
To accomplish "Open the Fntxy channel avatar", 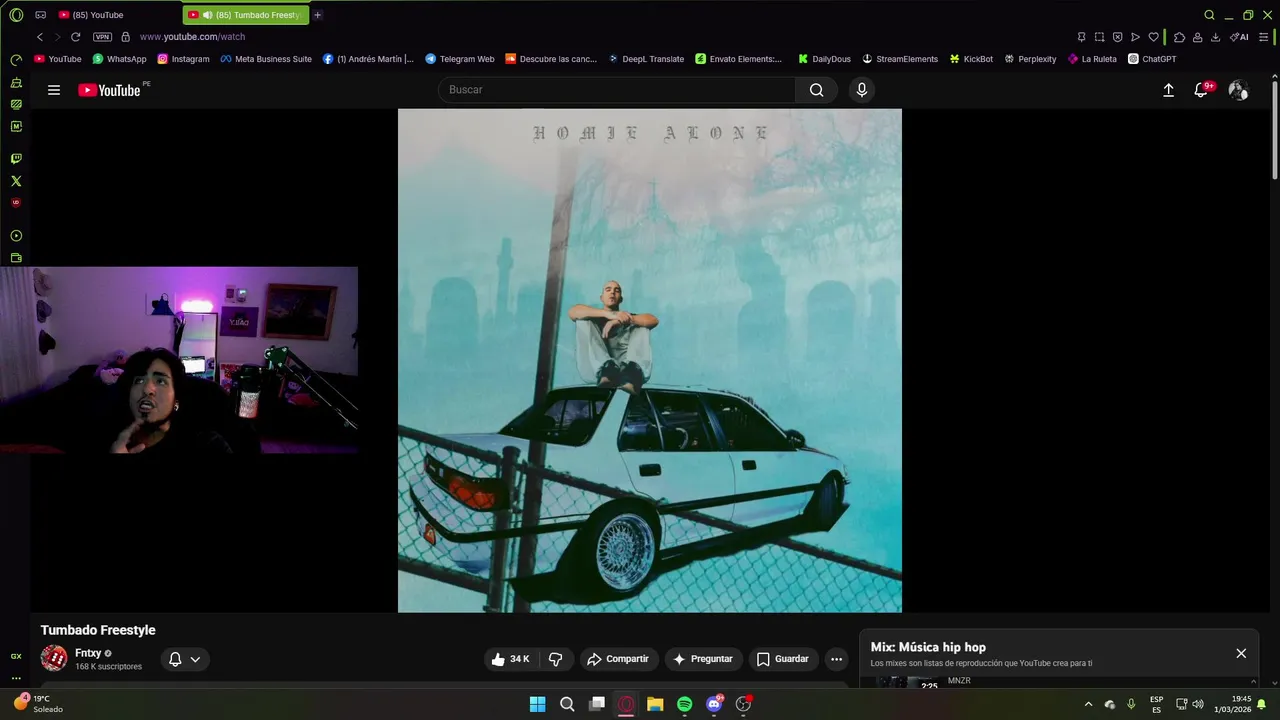I will click(54, 658).
